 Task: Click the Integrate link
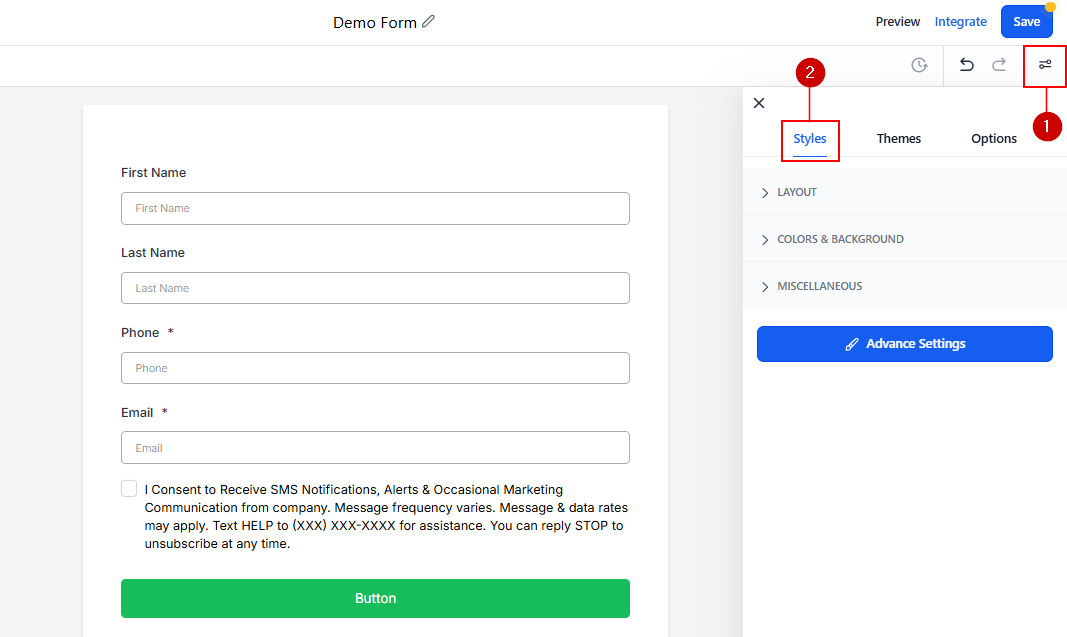(960, 22)
